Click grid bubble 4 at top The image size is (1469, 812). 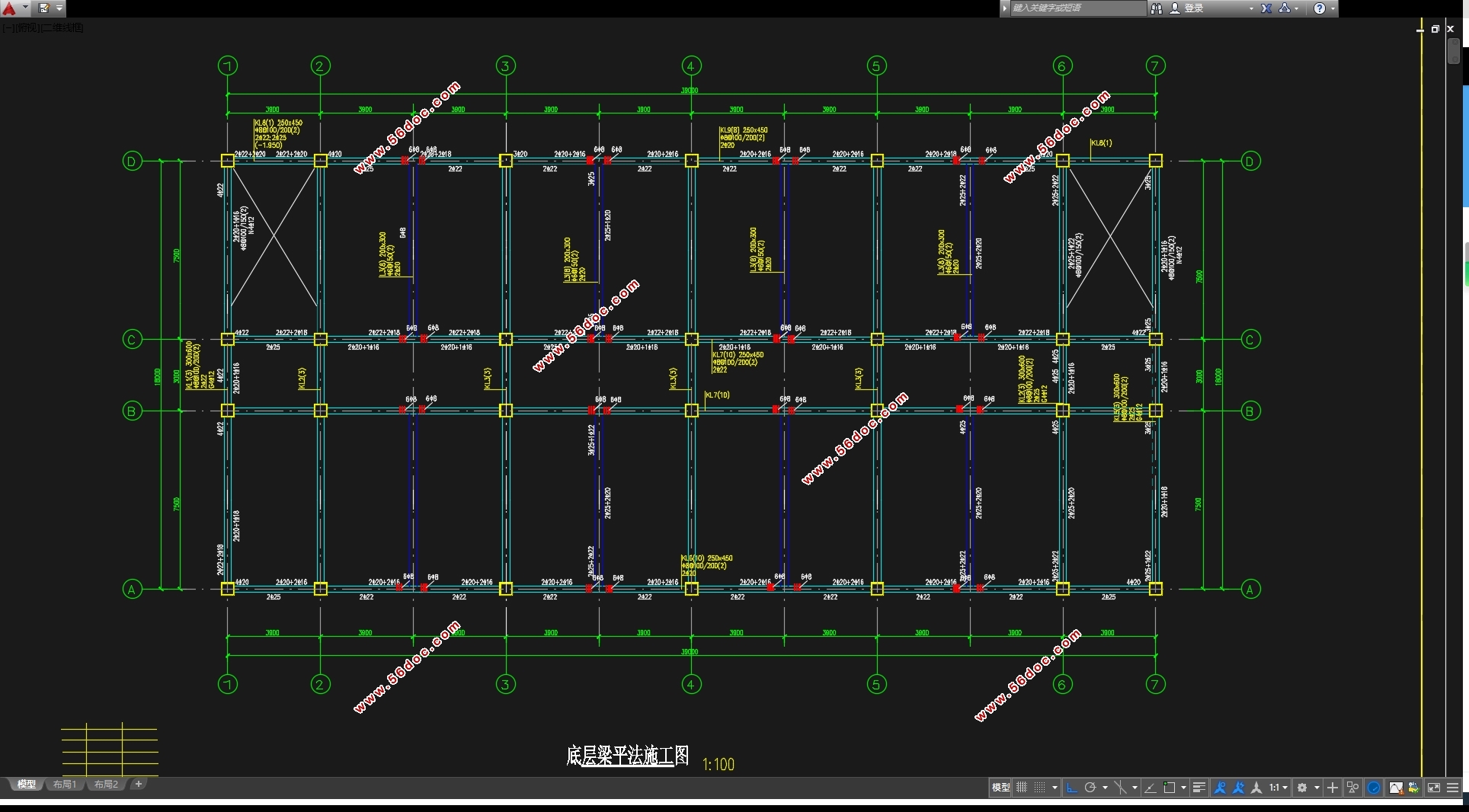pyautogui.click(x=691, y=66)
